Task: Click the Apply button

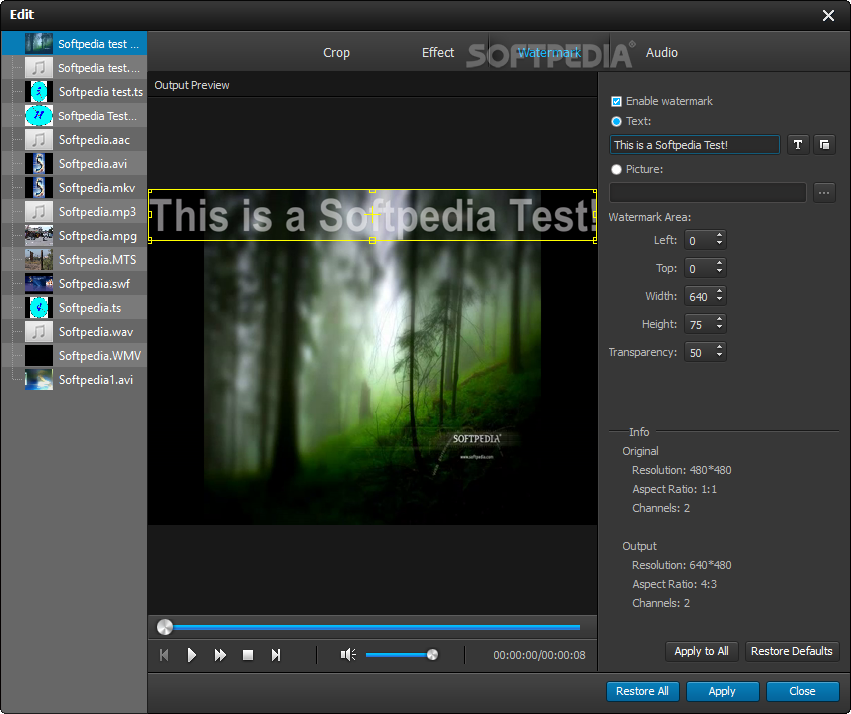Action: pos(722,691)
